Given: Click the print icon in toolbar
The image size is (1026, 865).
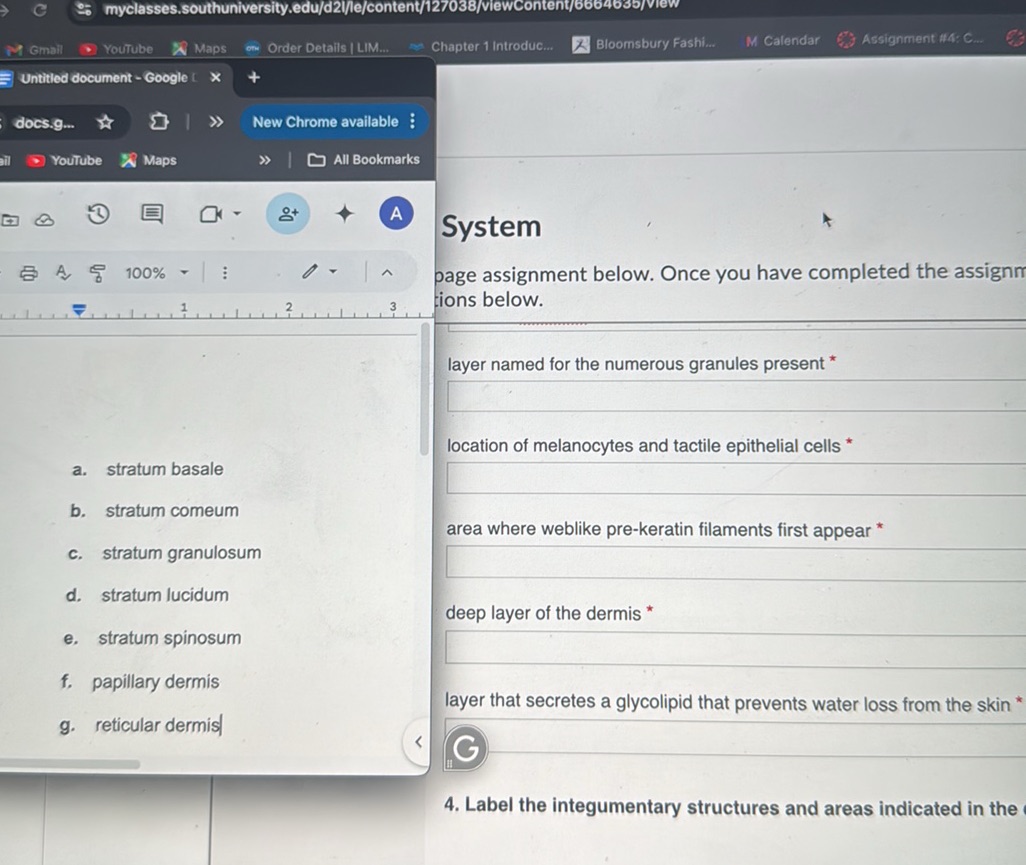Looking at the screenshot, I should pos(29,273).
